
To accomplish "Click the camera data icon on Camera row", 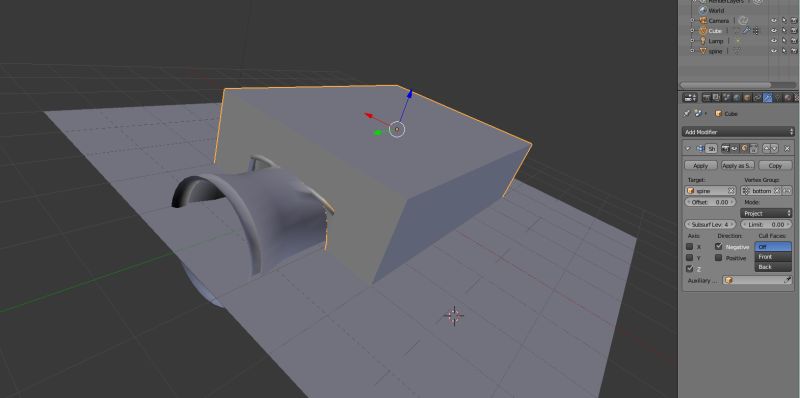I will click(743, 20).
